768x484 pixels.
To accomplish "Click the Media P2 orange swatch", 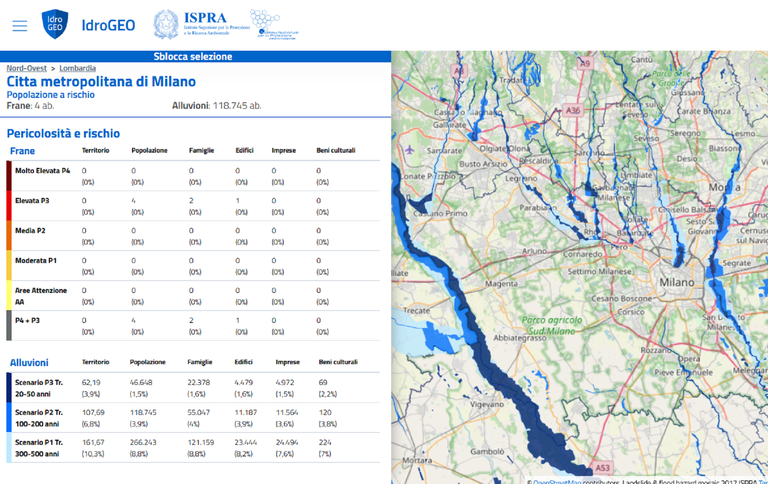I will click(9, 236).
